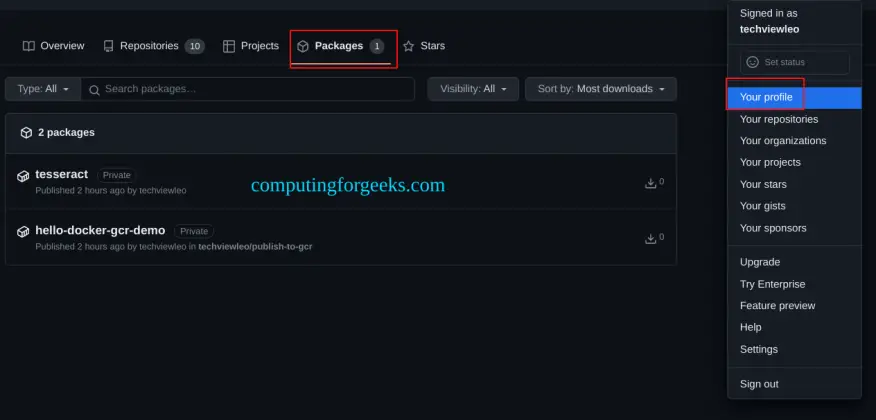The width and height of the screenshot is (876, 420).
Task: Click download icon in hello-docker-gcr-demo row
Action: (651, 238)
